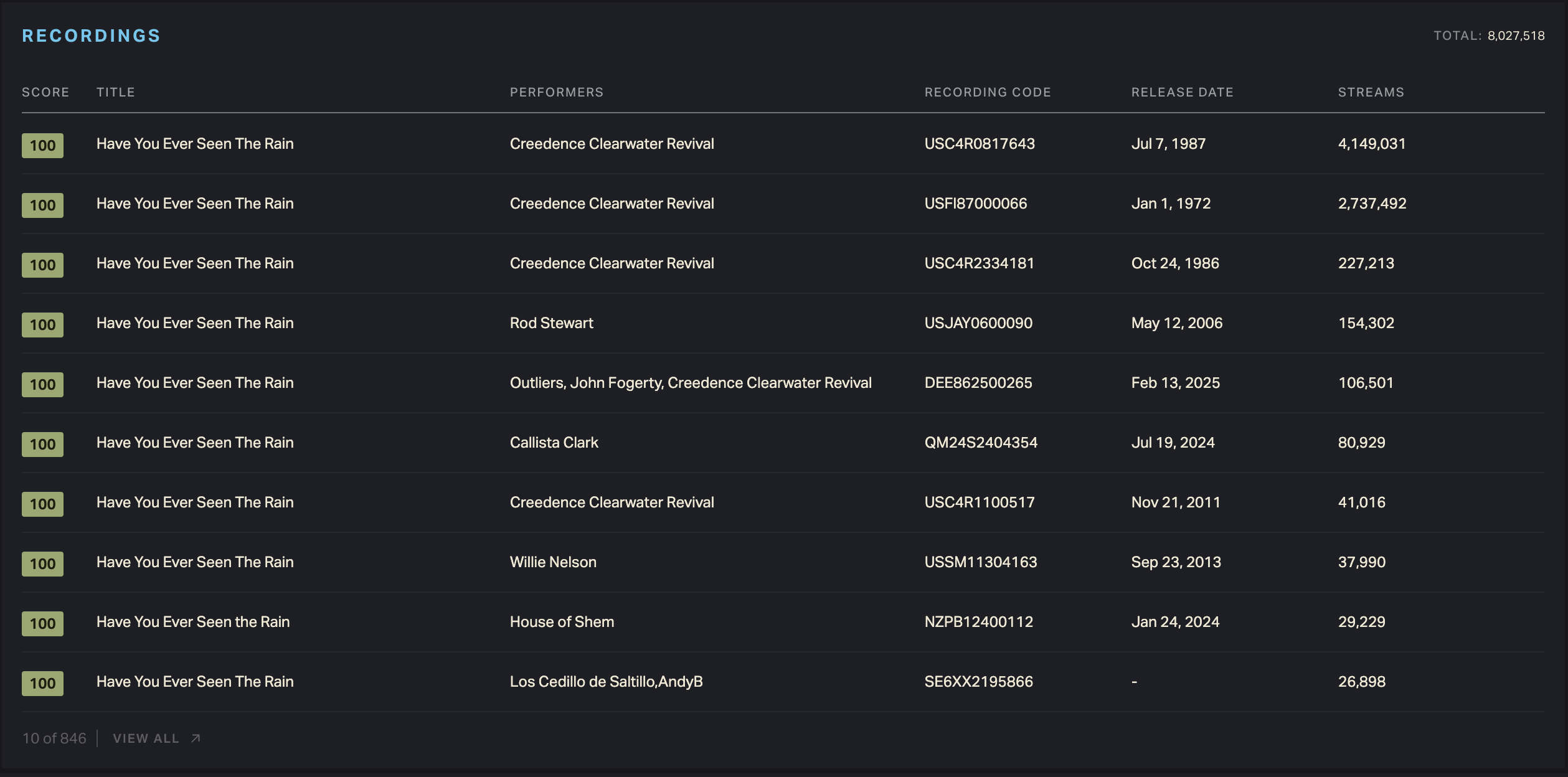Open the RECORDINGS section heading

pos(92,36)
